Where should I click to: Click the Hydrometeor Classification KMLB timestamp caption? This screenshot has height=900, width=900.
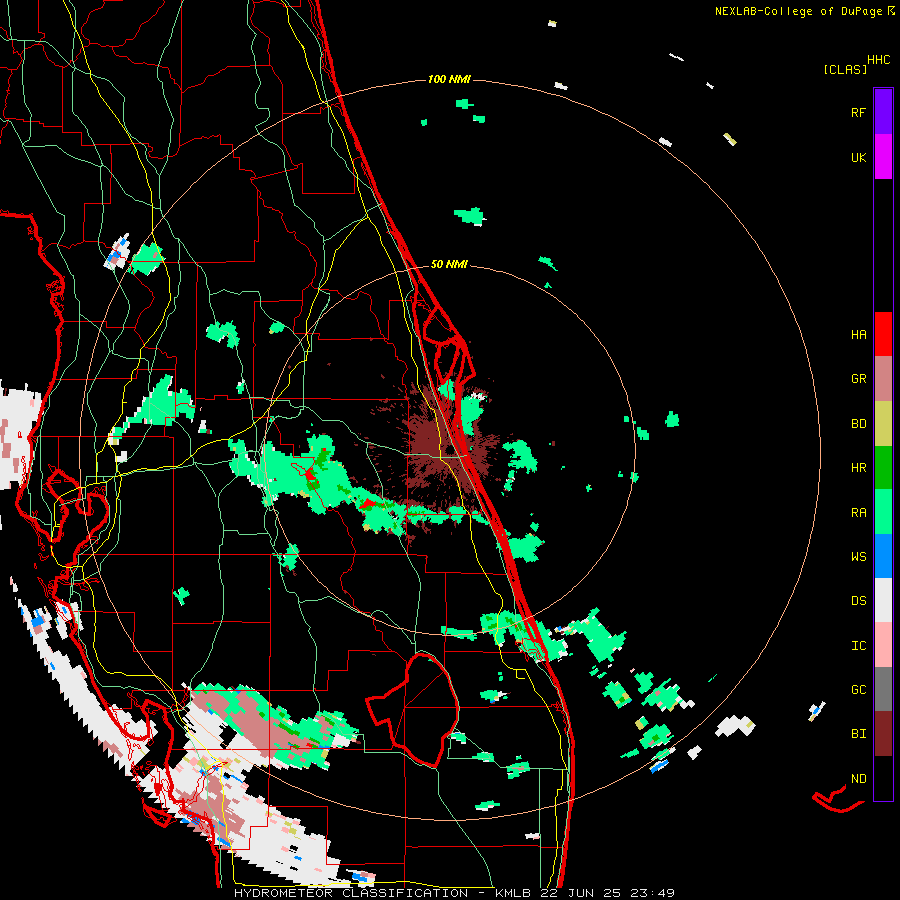coord(454,893)
